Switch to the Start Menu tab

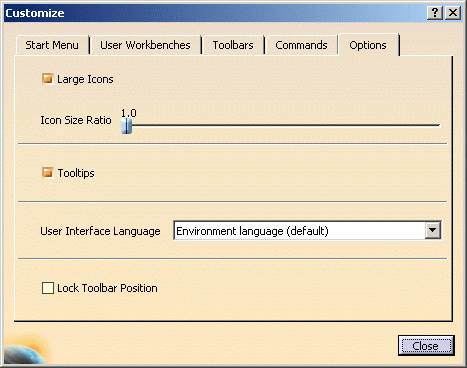click(x=52, y=45)
